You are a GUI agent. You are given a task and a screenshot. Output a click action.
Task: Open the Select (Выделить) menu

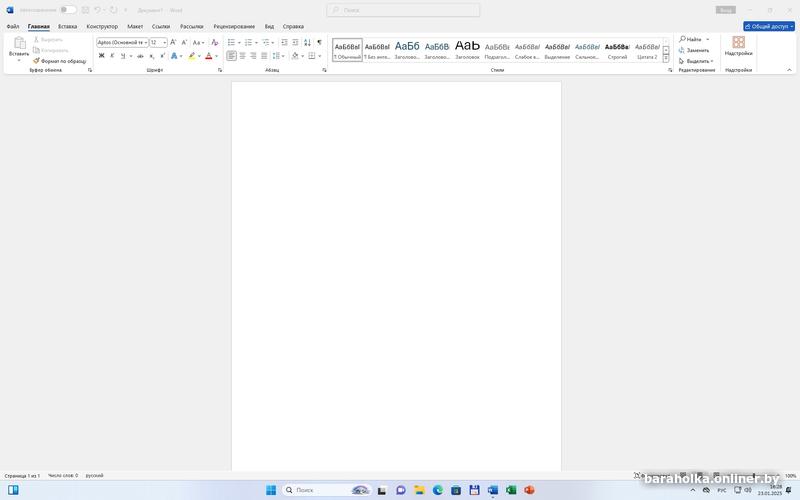[696, 61]
